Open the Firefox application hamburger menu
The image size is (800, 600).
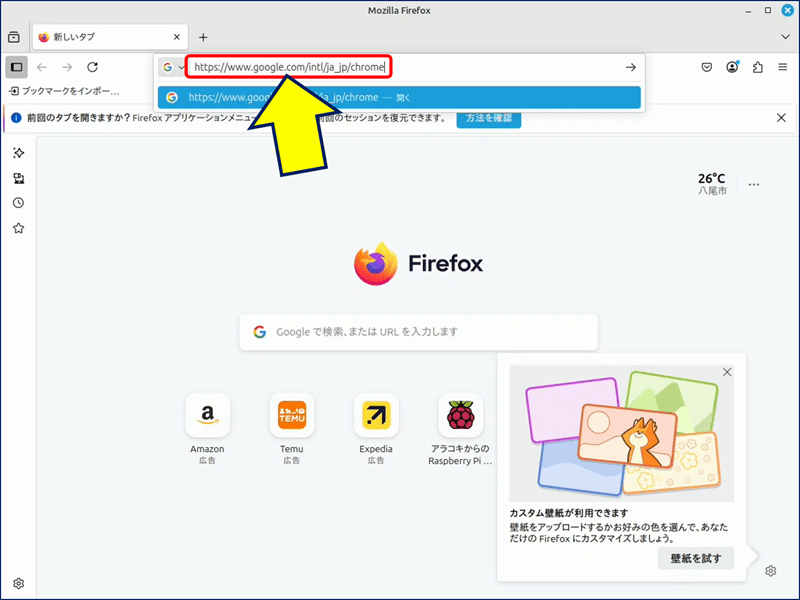click(x=783, y=67)
